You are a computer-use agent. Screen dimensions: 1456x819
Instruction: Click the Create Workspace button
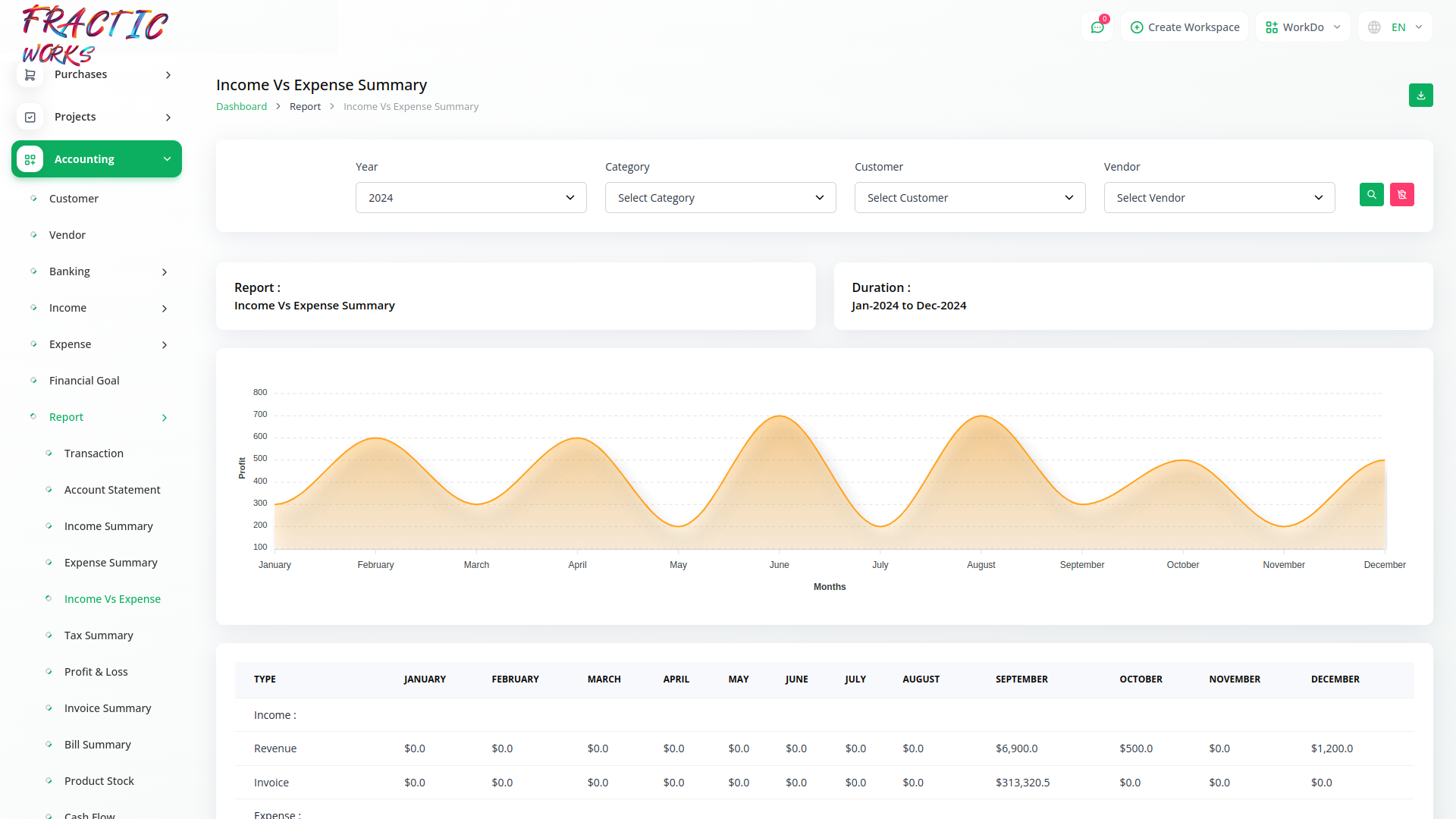point(1185,27)
